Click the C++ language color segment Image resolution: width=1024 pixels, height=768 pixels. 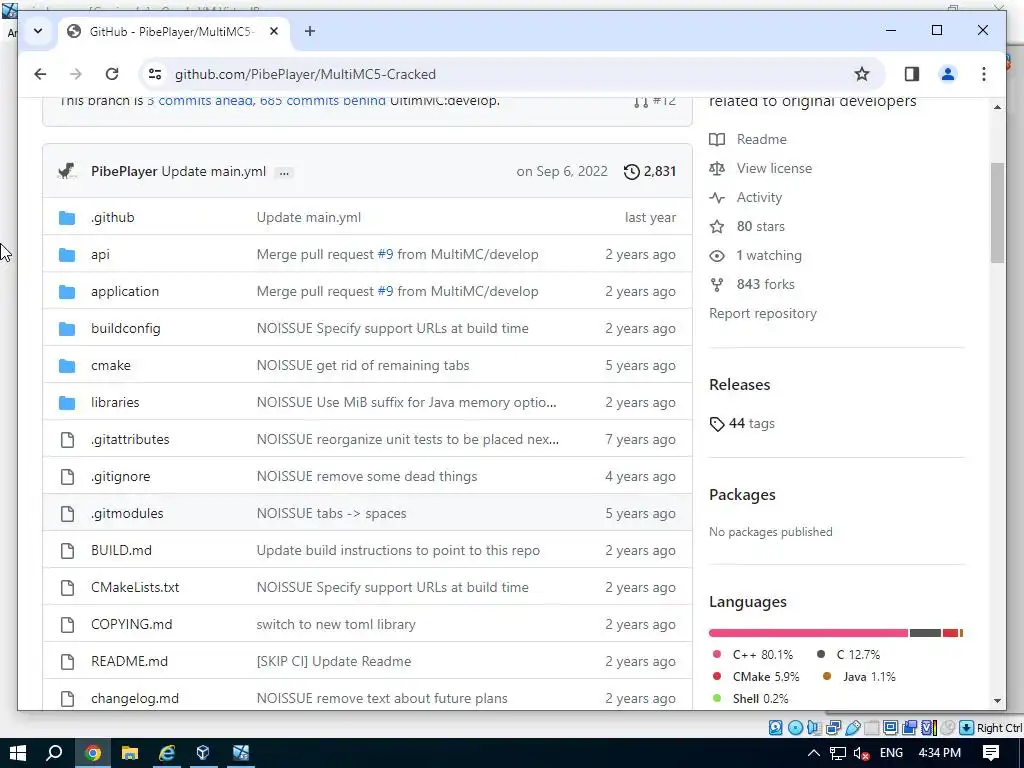tap(808, 633)
